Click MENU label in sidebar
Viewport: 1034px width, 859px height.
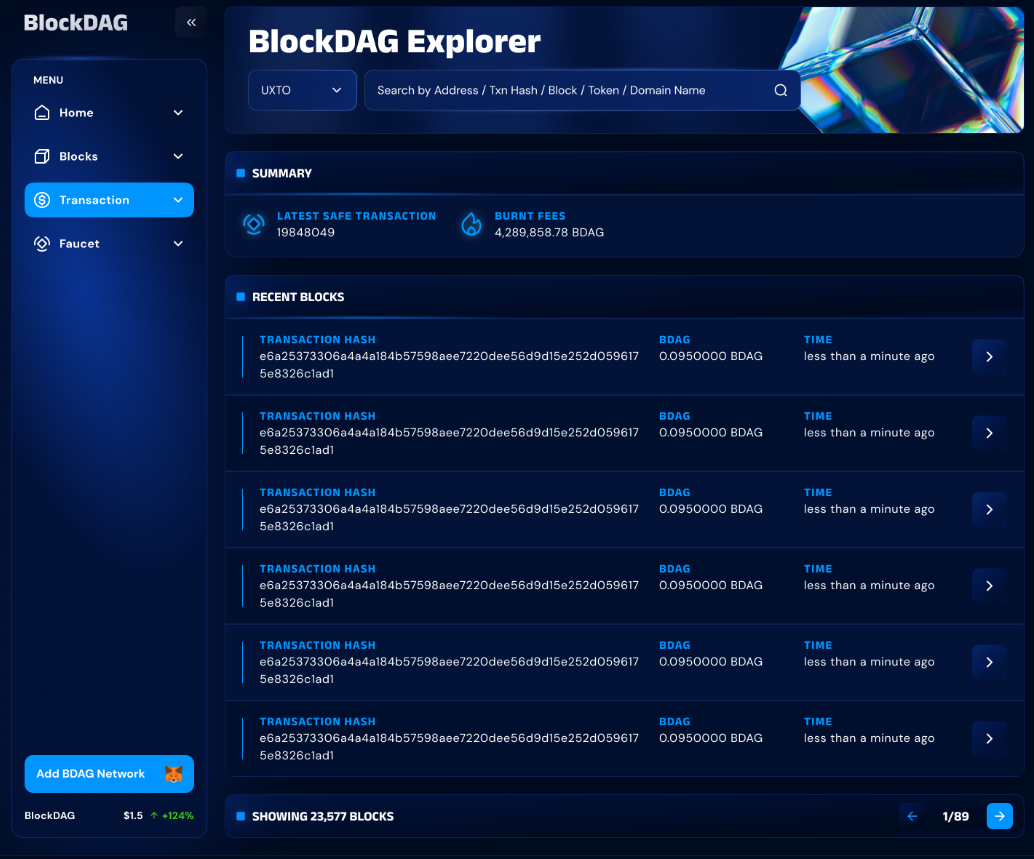48,80
